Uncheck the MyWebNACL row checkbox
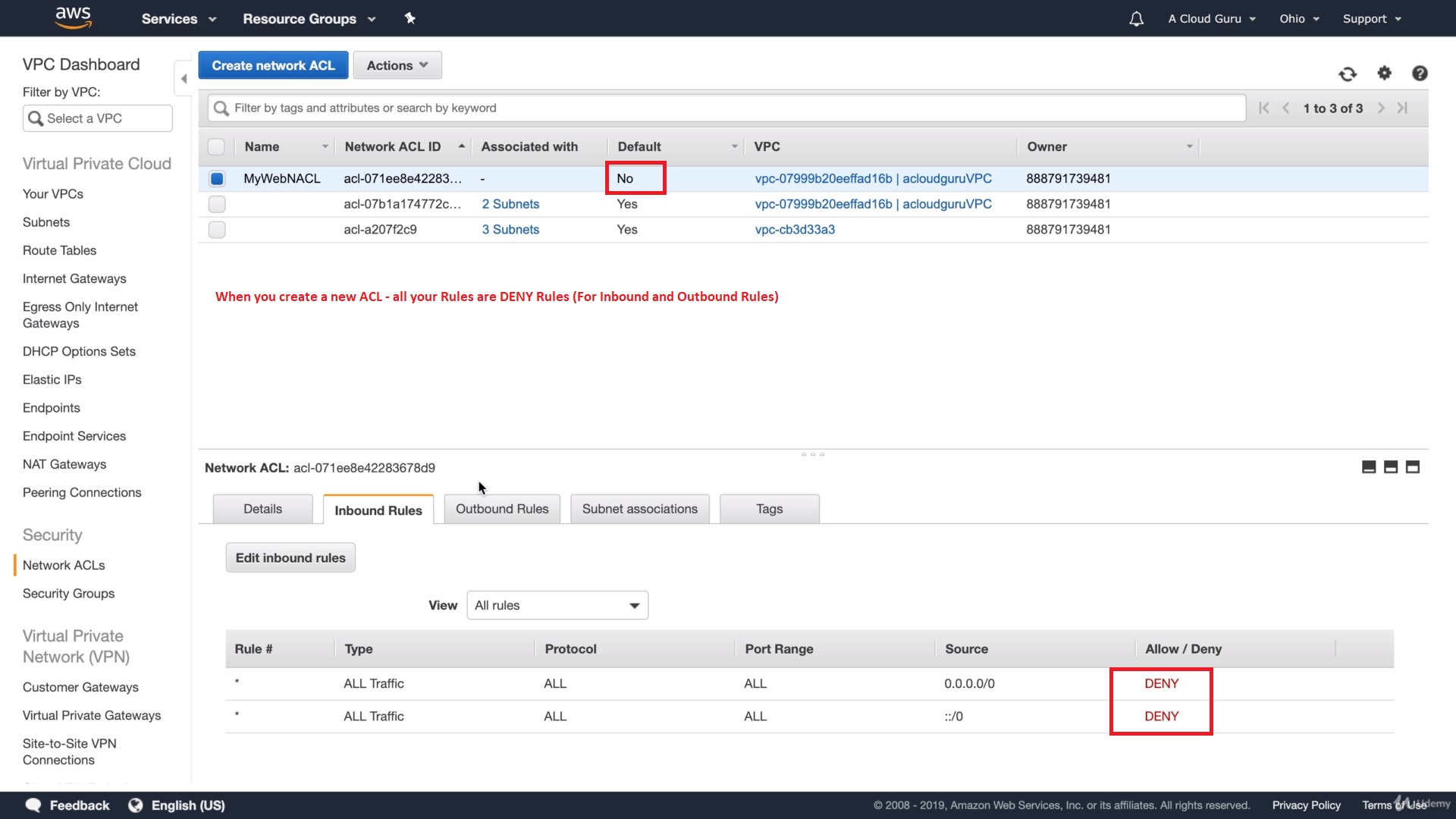The width and height of the screenshot is (1456, 819). [x=217, y=179]
